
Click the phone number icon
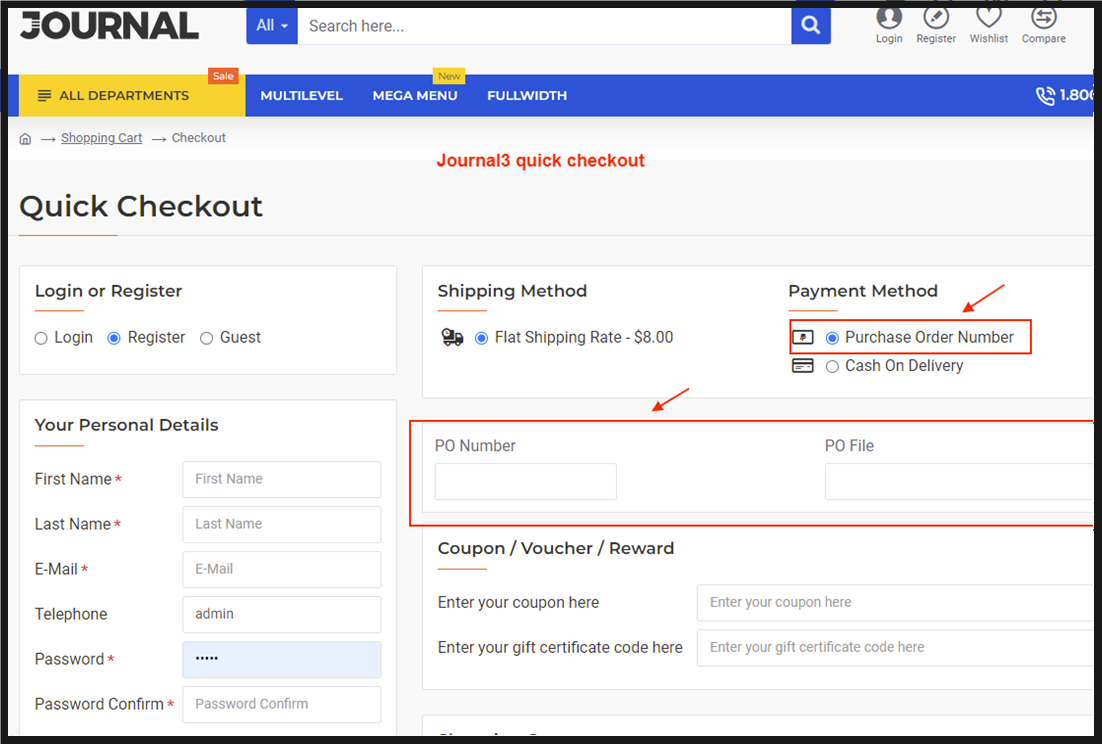(1045, 96)
